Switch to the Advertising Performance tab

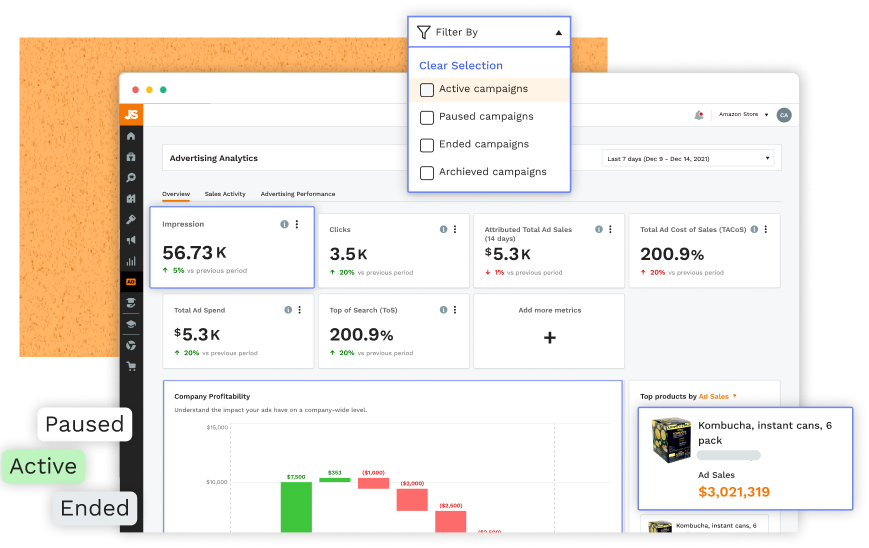(x=298, y=194)
